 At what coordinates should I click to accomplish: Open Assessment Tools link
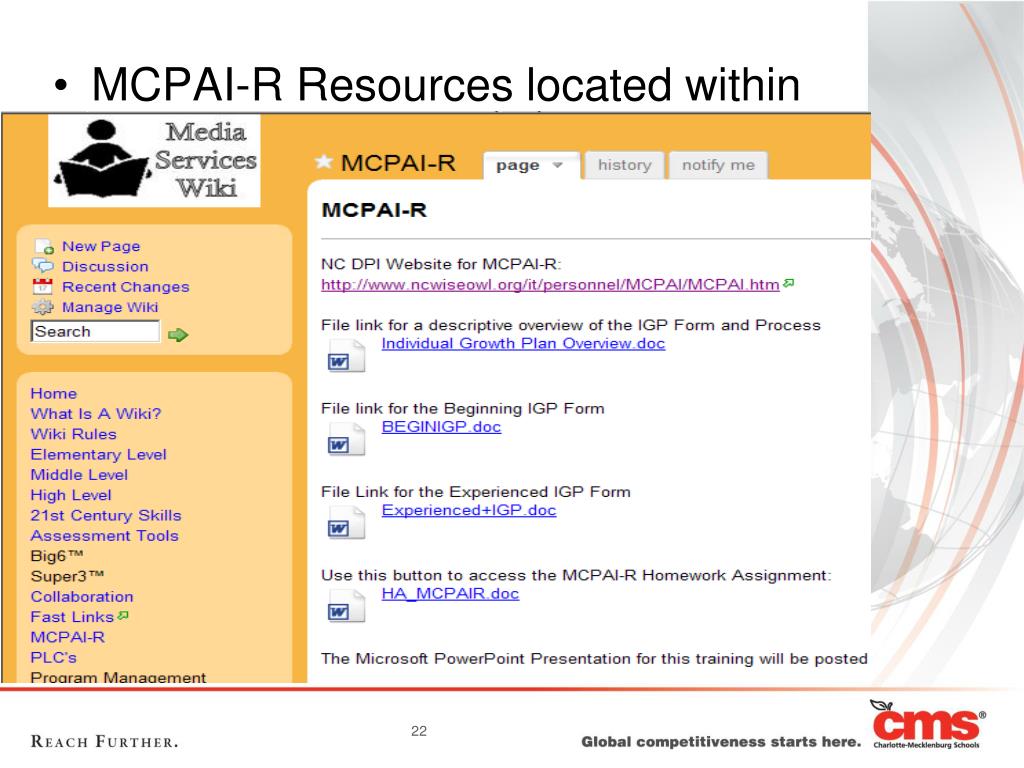104,536
